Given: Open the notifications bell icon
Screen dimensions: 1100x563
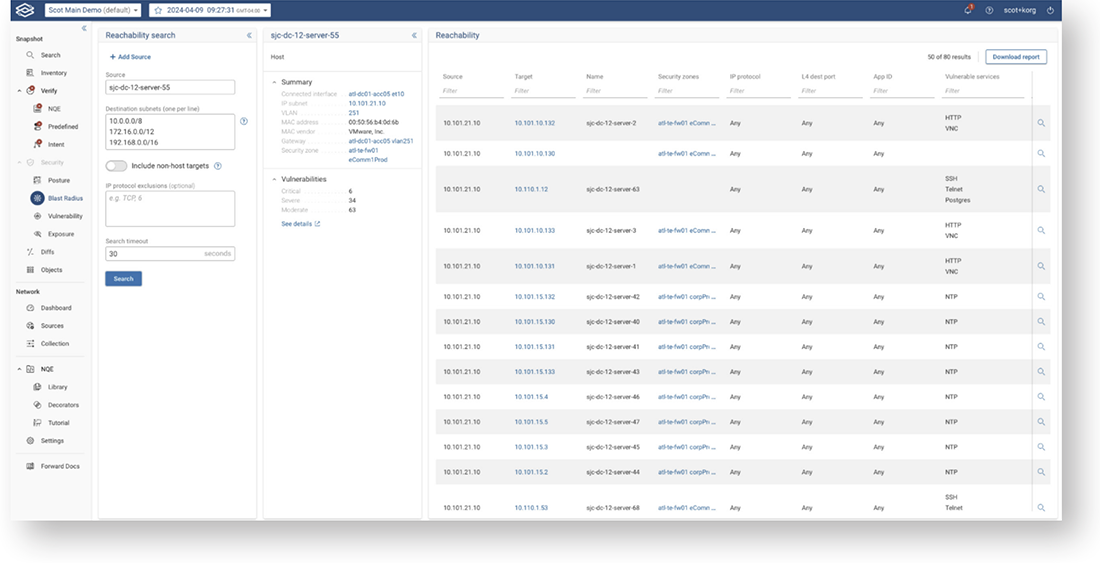Looking at the screenshot, I should tap(968, 10).
